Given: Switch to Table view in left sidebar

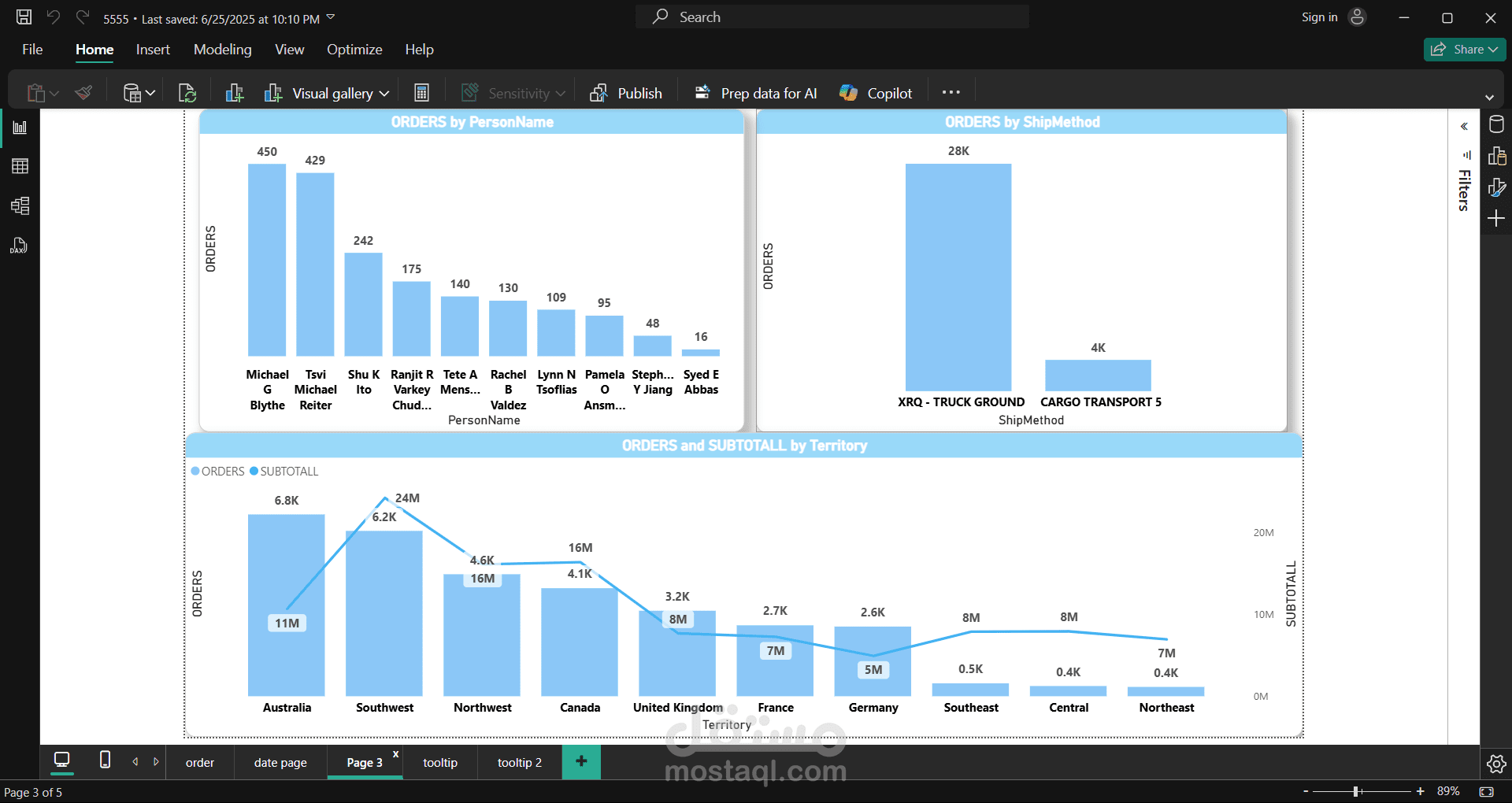Looking at the screenshot, I should pyautogui.click(x=20, y=166).
